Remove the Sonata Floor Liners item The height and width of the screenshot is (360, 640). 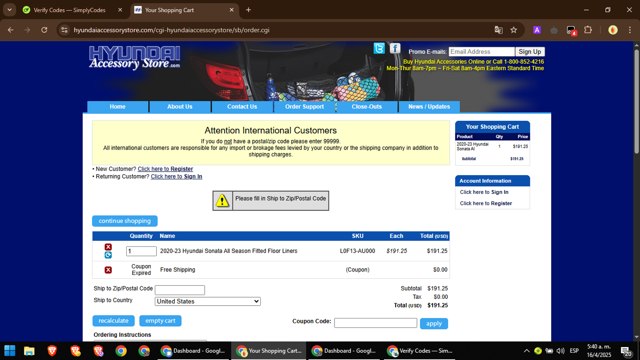click(x=108, y=247)
